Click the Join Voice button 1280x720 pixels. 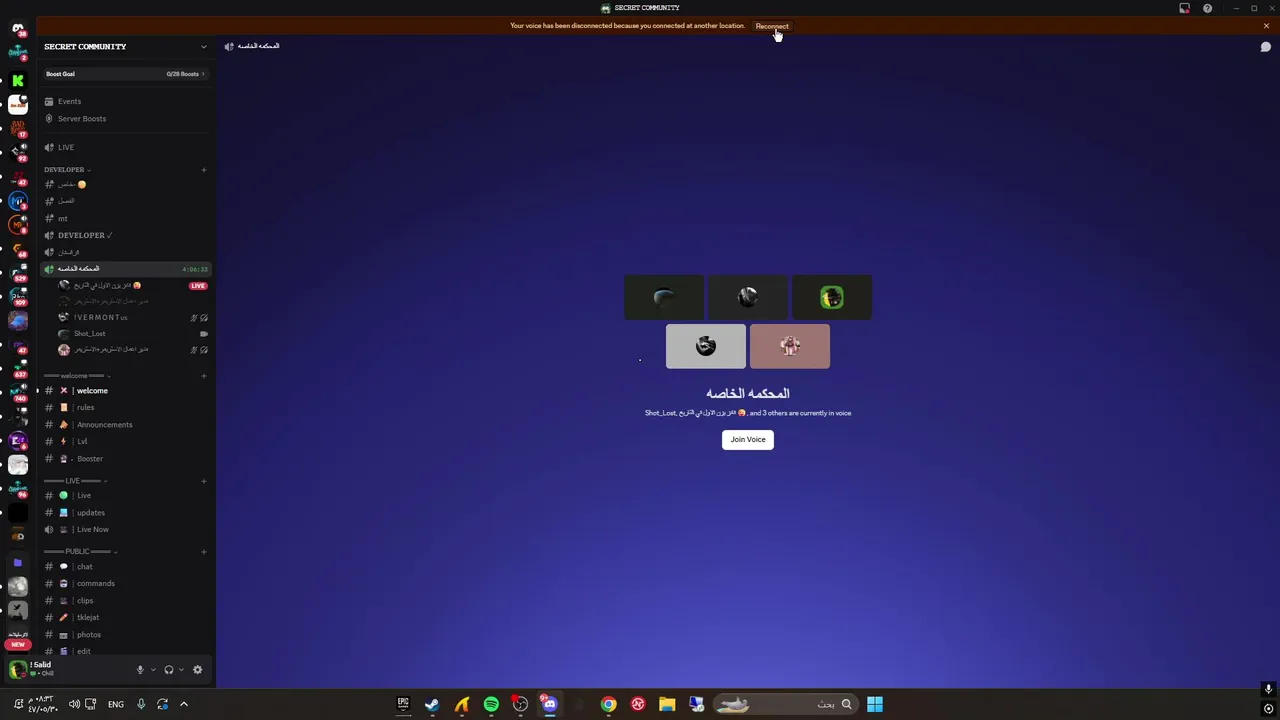point(748,439)
